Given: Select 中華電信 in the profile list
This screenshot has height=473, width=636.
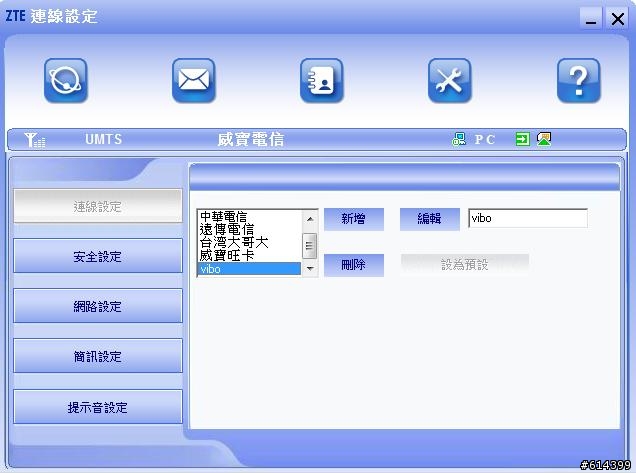Looking at the screenshot, I should pyautogui.click(x=249, y=217).
